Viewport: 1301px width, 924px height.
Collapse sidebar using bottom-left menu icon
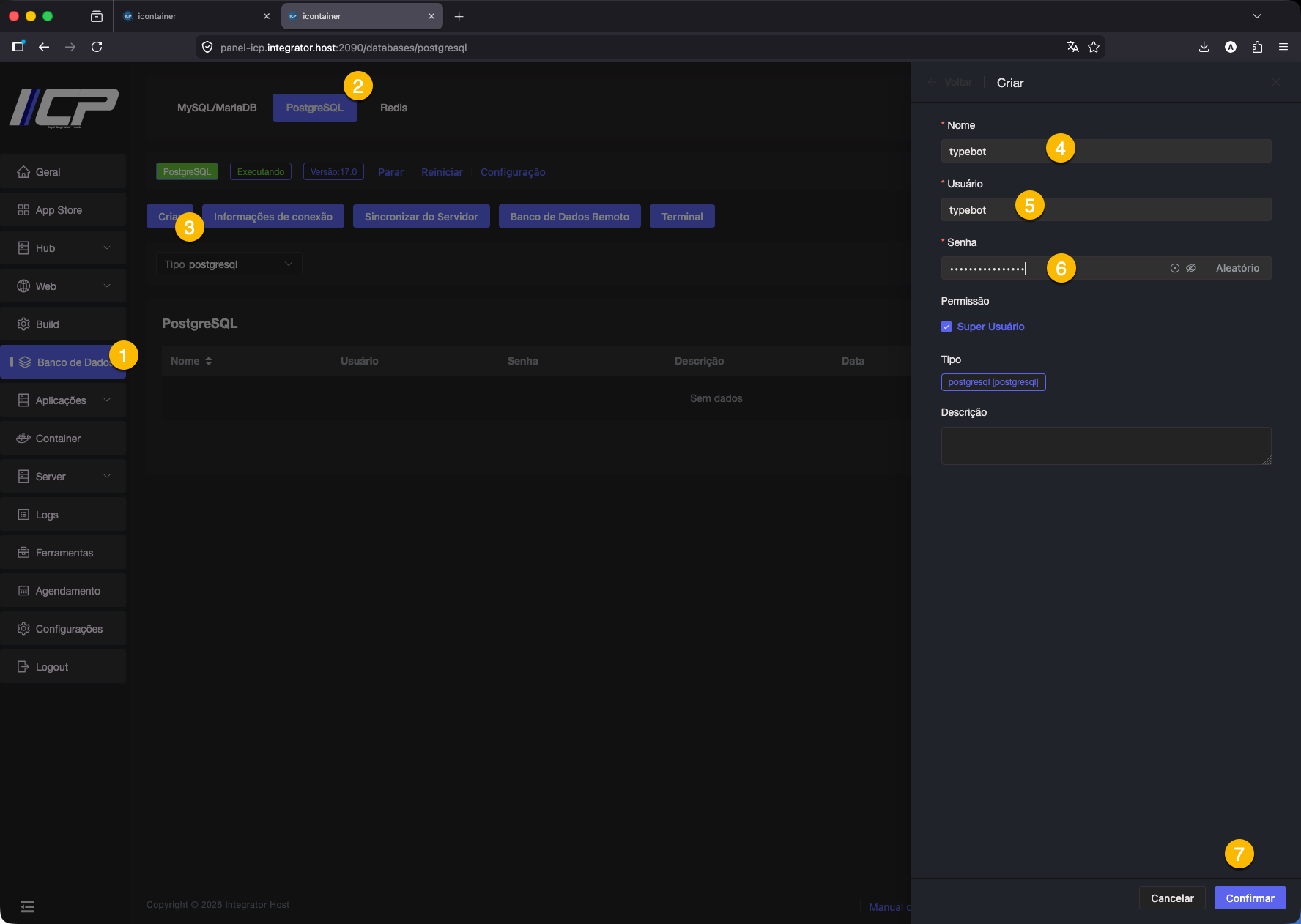[27, 906]
